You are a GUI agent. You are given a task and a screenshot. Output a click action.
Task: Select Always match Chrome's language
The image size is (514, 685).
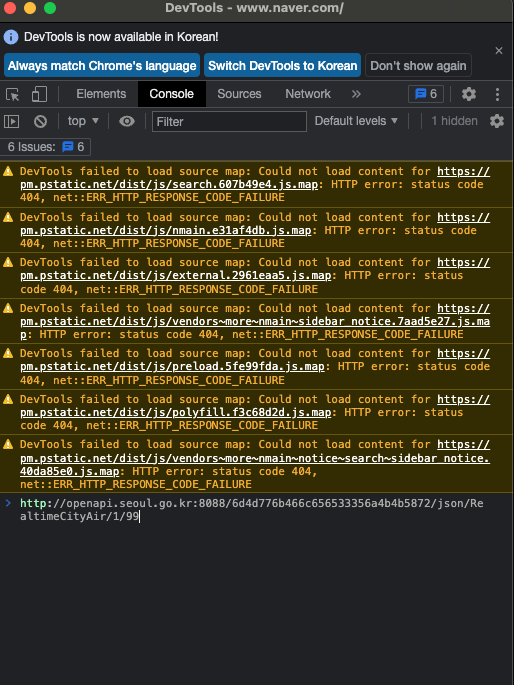tap(102, 66)
